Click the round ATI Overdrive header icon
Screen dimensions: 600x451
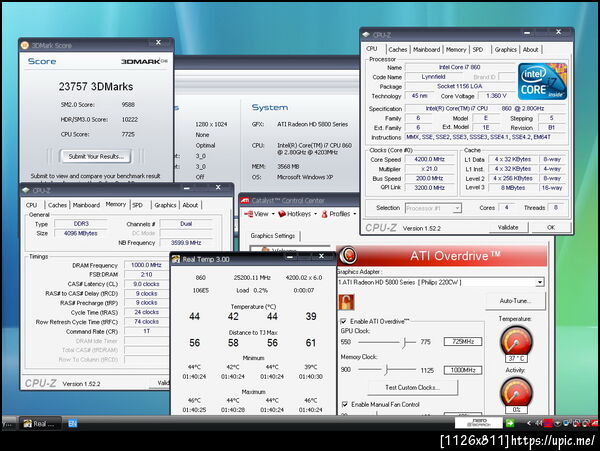click(x=348, y=255)
